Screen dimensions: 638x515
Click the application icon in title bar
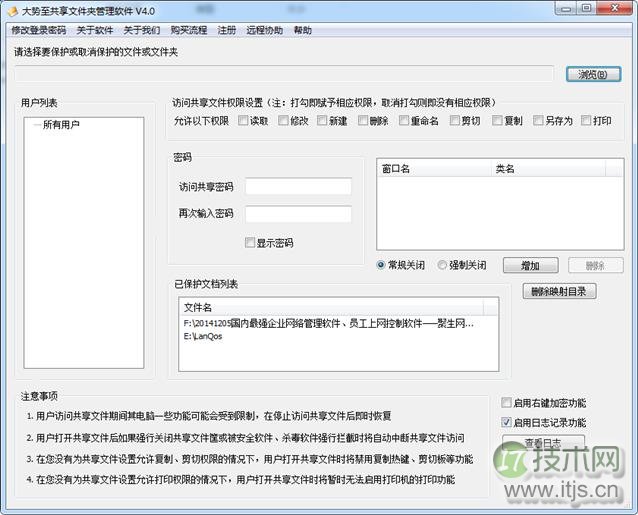(x=13, y=11)
